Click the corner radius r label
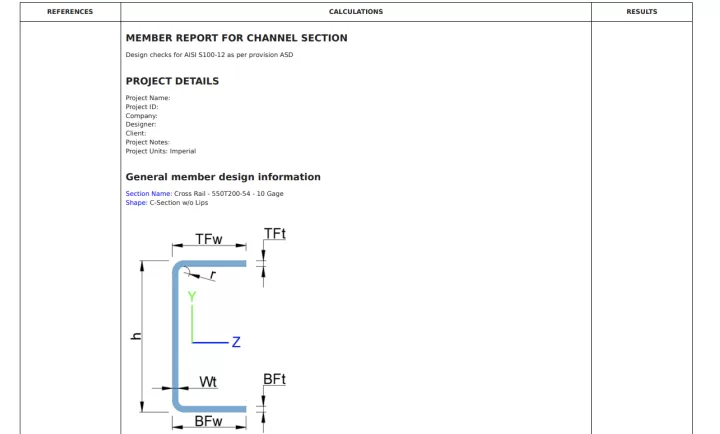Image resolution: width=720 pixels, height=434 pixels. pyautogui.click(x=213, y=274)
